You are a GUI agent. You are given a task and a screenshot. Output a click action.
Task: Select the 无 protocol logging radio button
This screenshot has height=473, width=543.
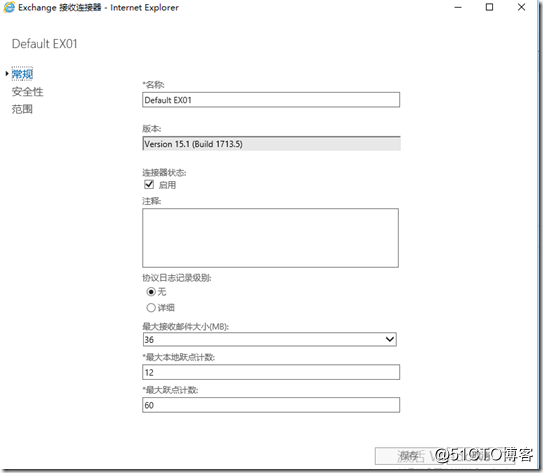[x=151, y=292]
